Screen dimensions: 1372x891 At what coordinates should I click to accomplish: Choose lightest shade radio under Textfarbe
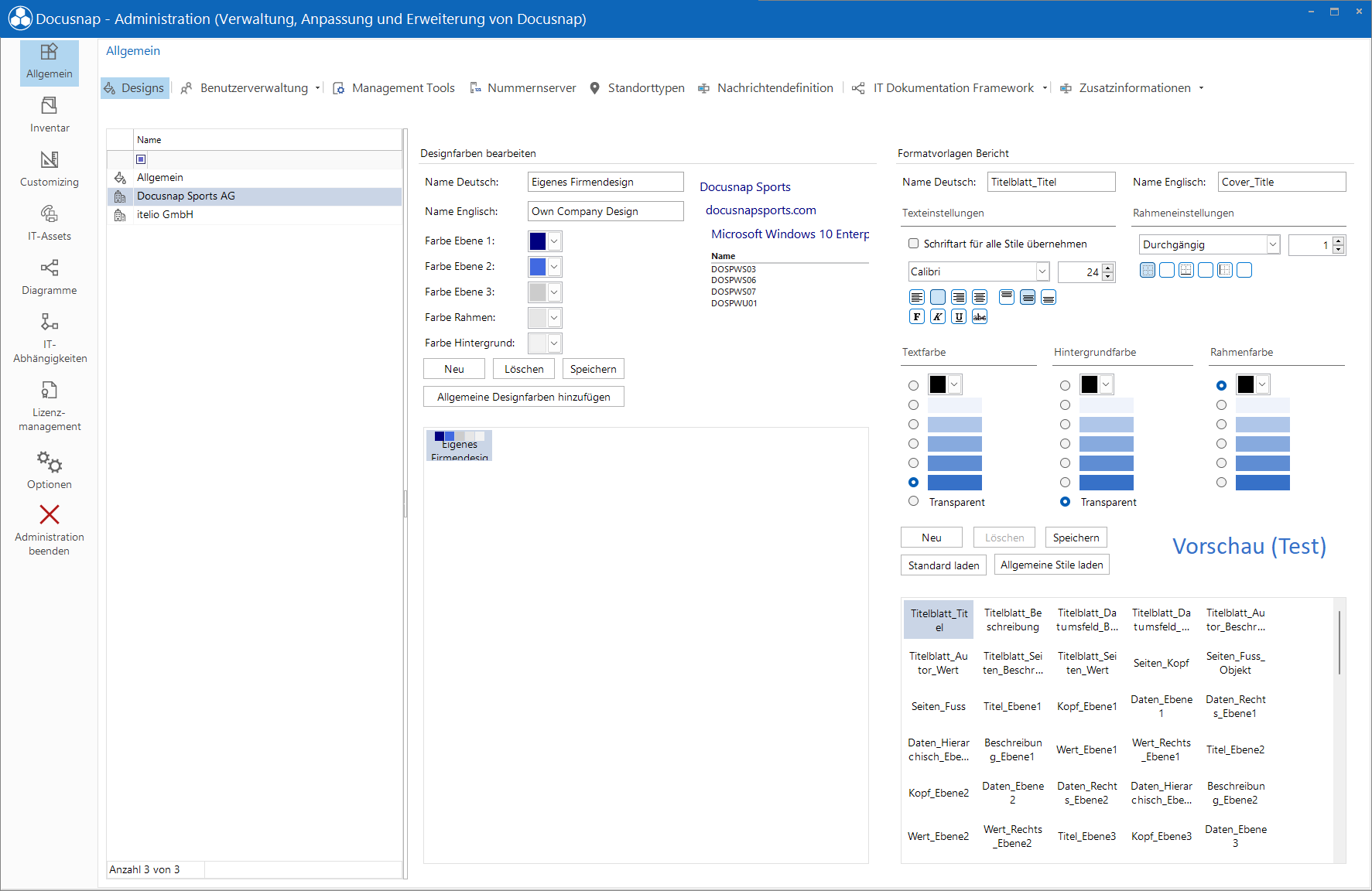tap(914, 405)
